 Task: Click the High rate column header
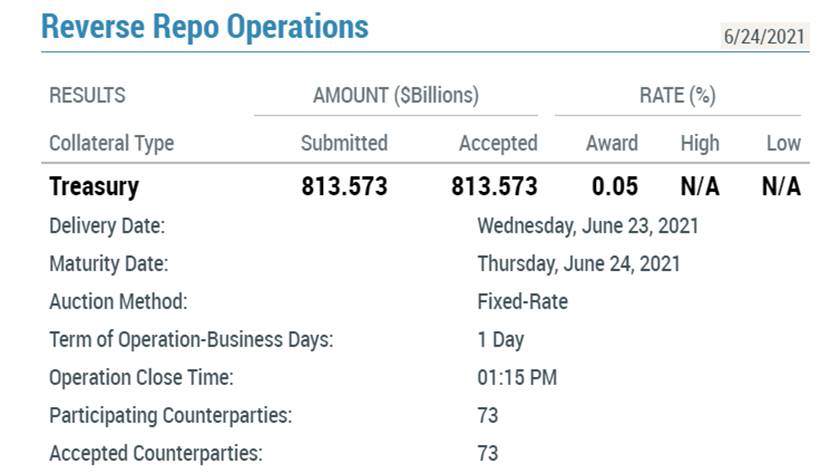coord(700,143)
